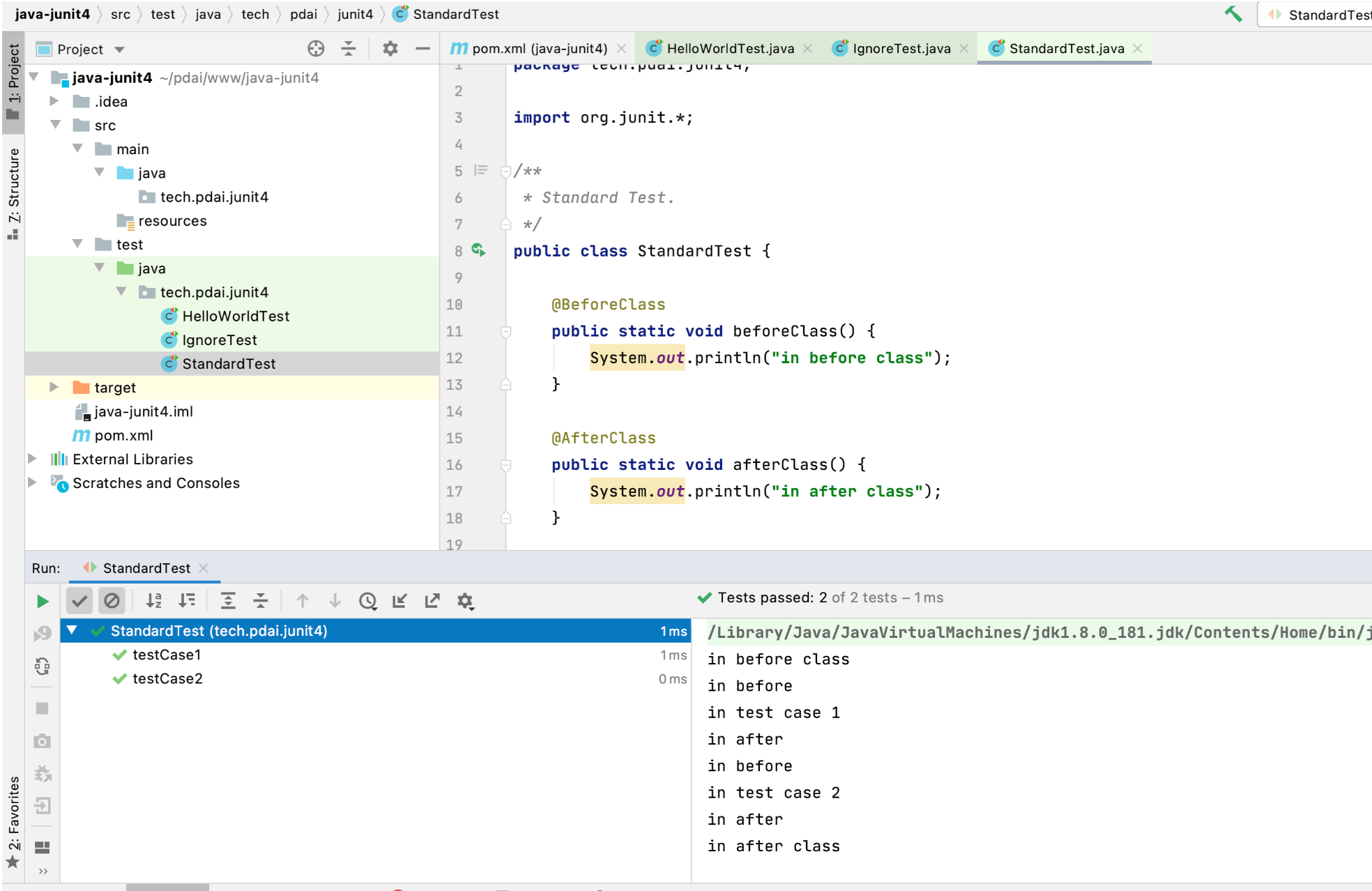This screenshot has height=891, width=1372.
Task: Close the StandardTest run tab
Action: [x=204, y=568]
